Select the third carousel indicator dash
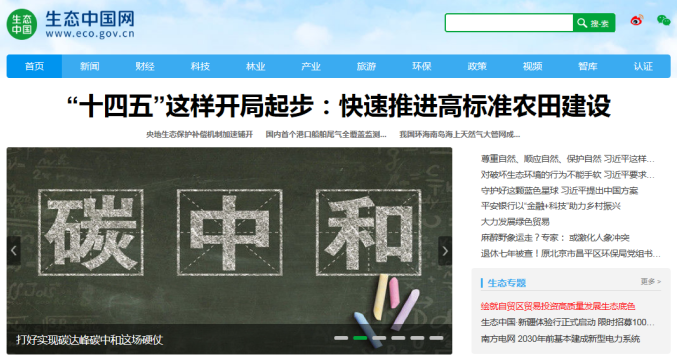 pyautogui.click(x=379, y=338)
